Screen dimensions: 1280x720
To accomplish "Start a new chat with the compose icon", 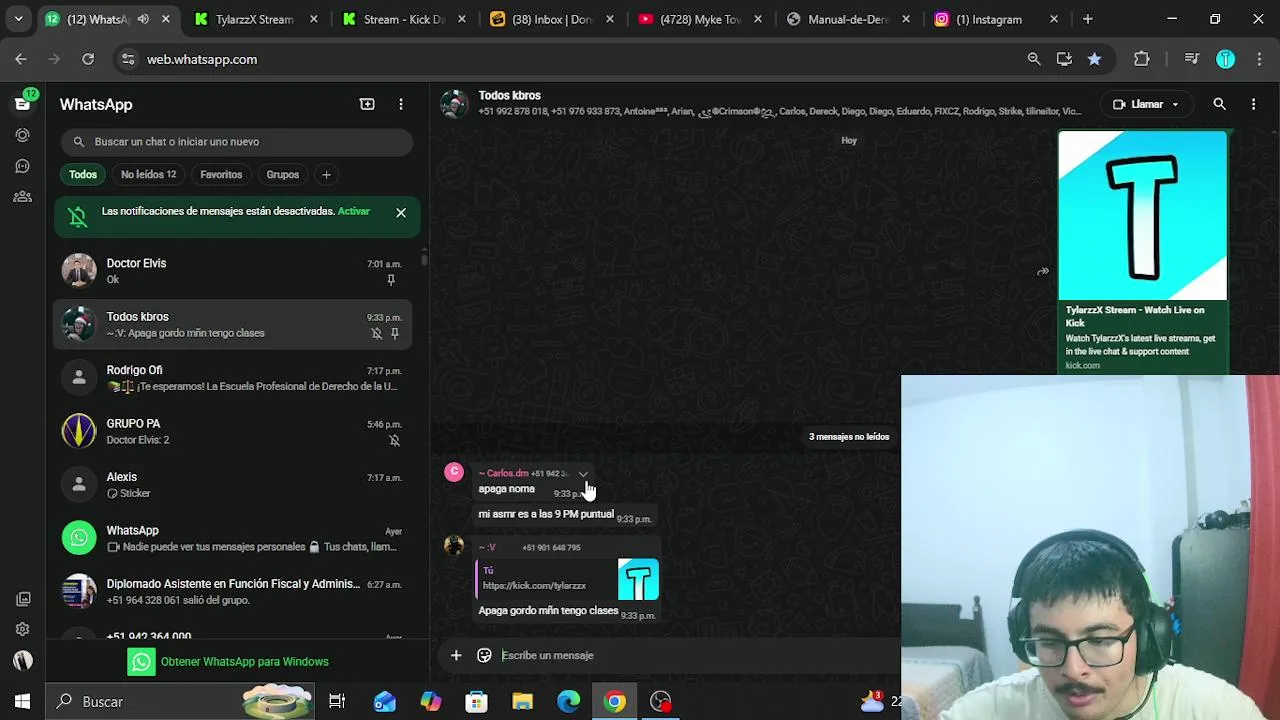I will pyautogui.click(x=367, y=104).
